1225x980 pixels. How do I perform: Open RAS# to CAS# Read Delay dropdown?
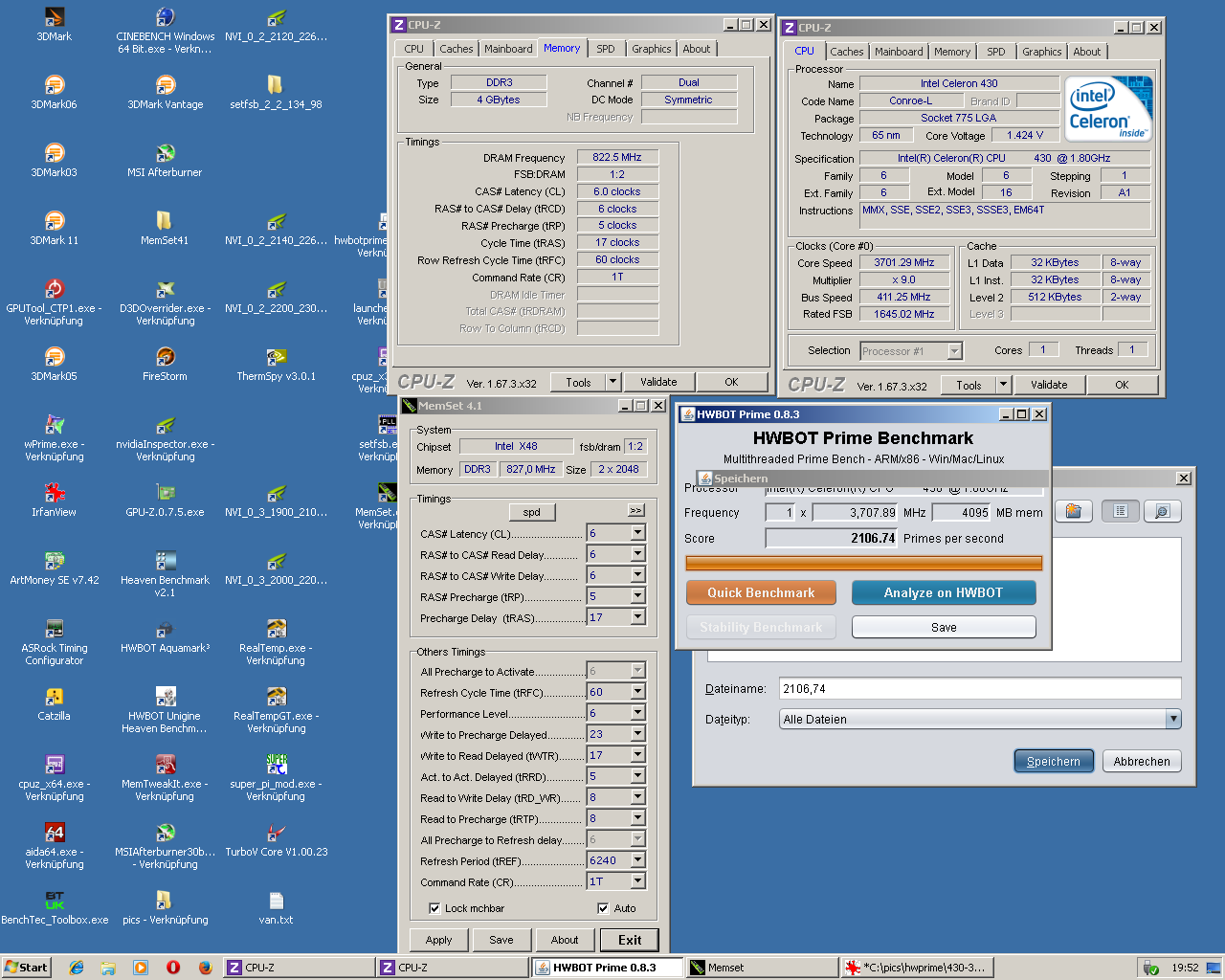click(637, 554)
